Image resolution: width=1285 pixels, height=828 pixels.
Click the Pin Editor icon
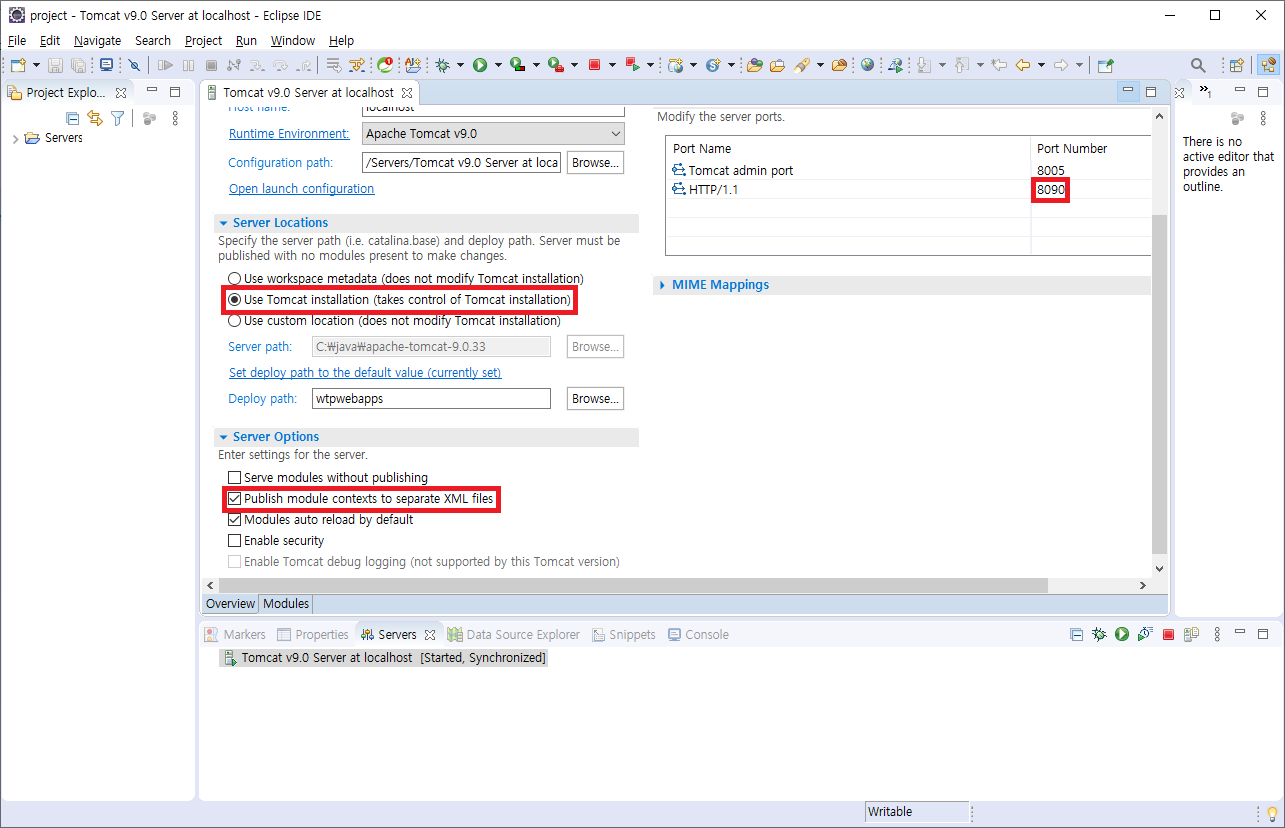(1105, 65)
